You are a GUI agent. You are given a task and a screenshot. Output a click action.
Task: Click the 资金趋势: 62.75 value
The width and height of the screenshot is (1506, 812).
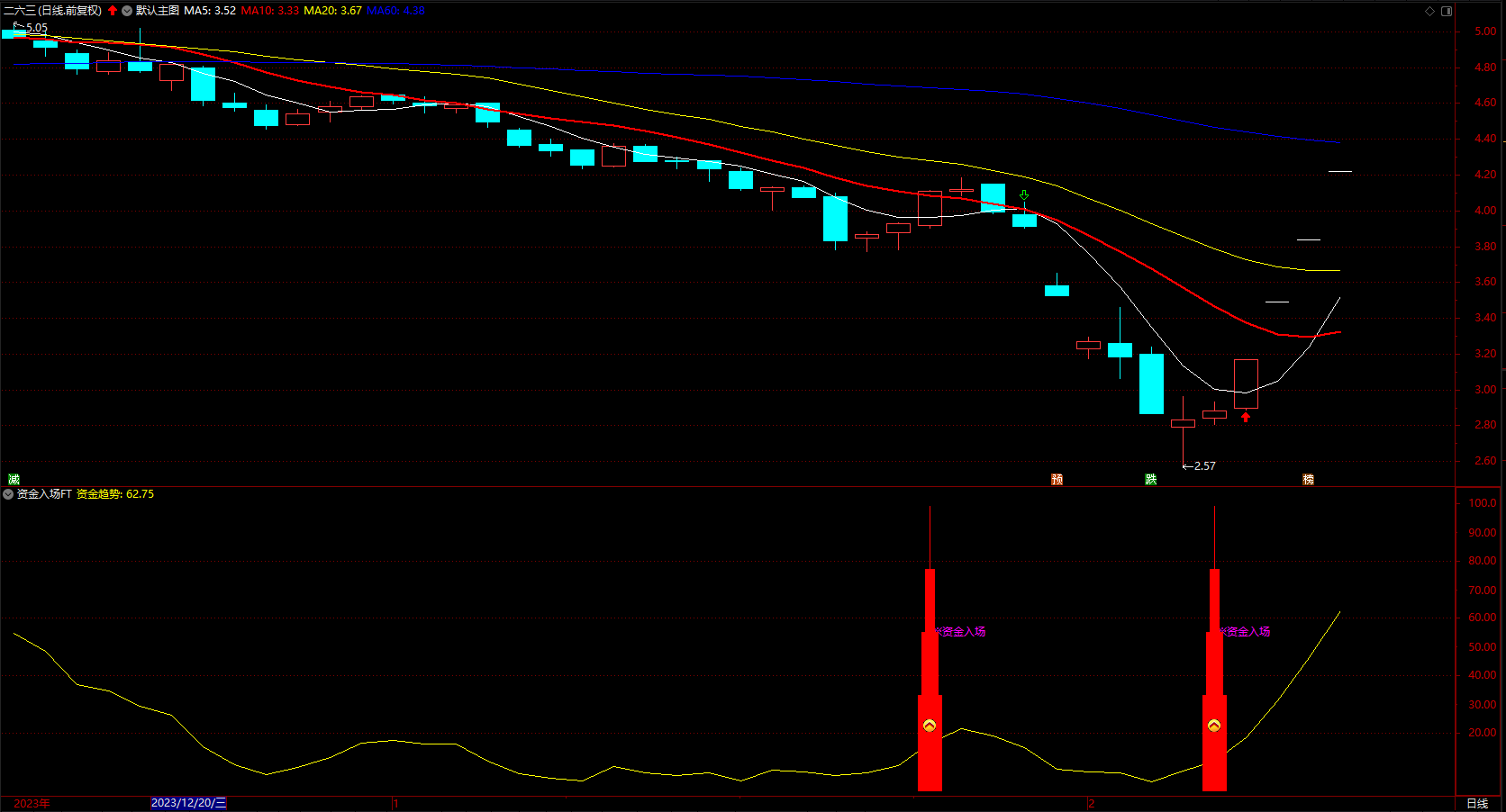point(115,494)
